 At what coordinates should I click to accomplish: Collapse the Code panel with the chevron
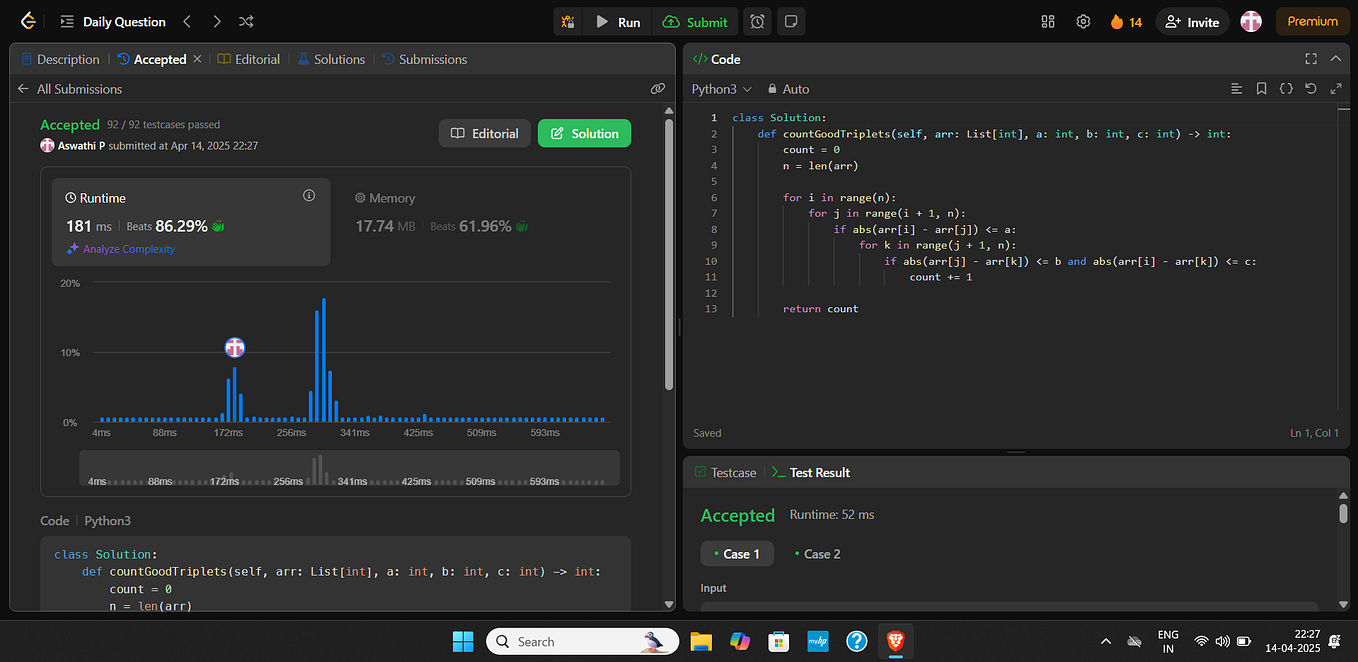coord(1336,59)
